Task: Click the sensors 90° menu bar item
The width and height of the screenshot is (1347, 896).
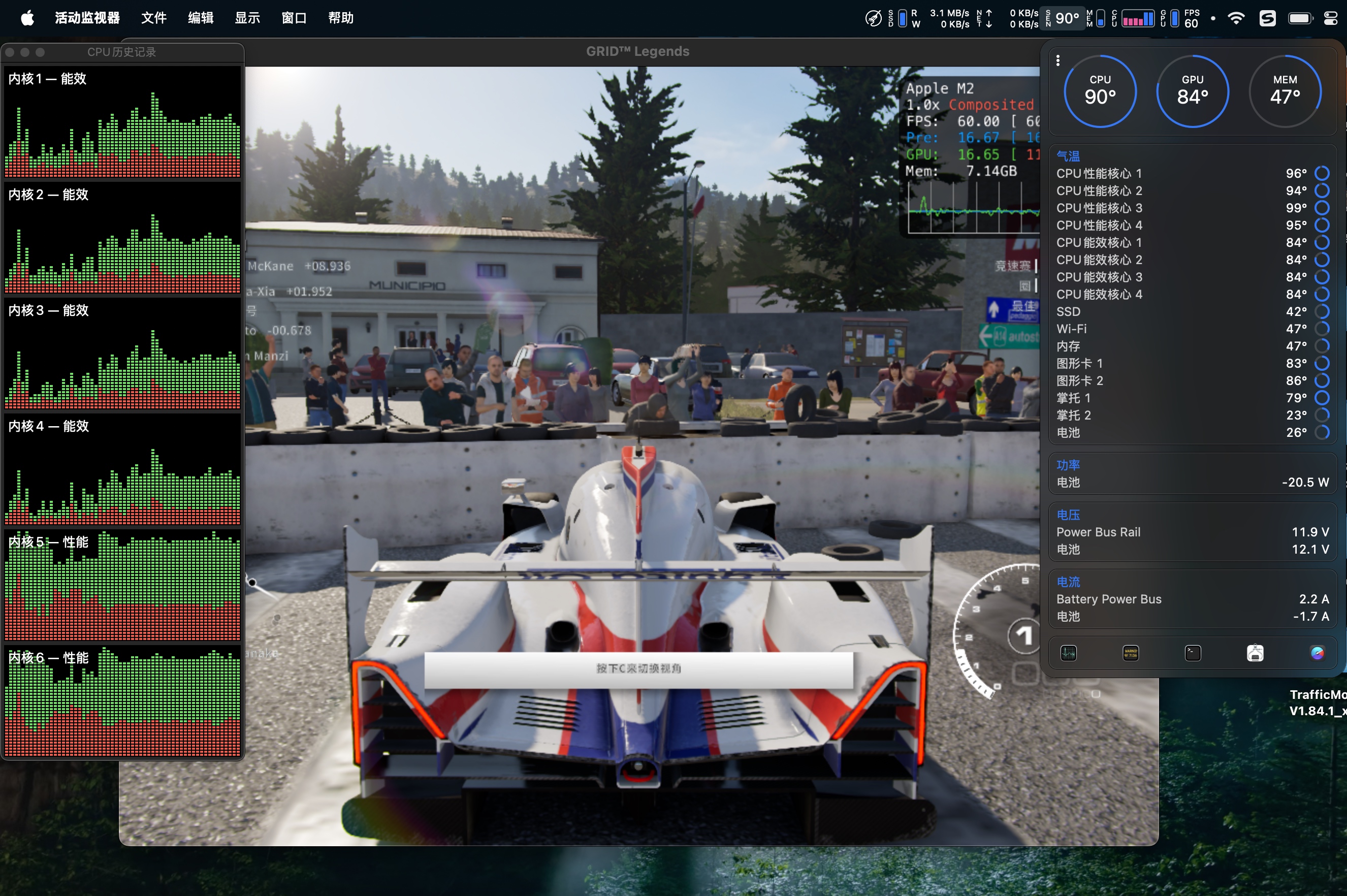Action: (x=1063, y=18)
